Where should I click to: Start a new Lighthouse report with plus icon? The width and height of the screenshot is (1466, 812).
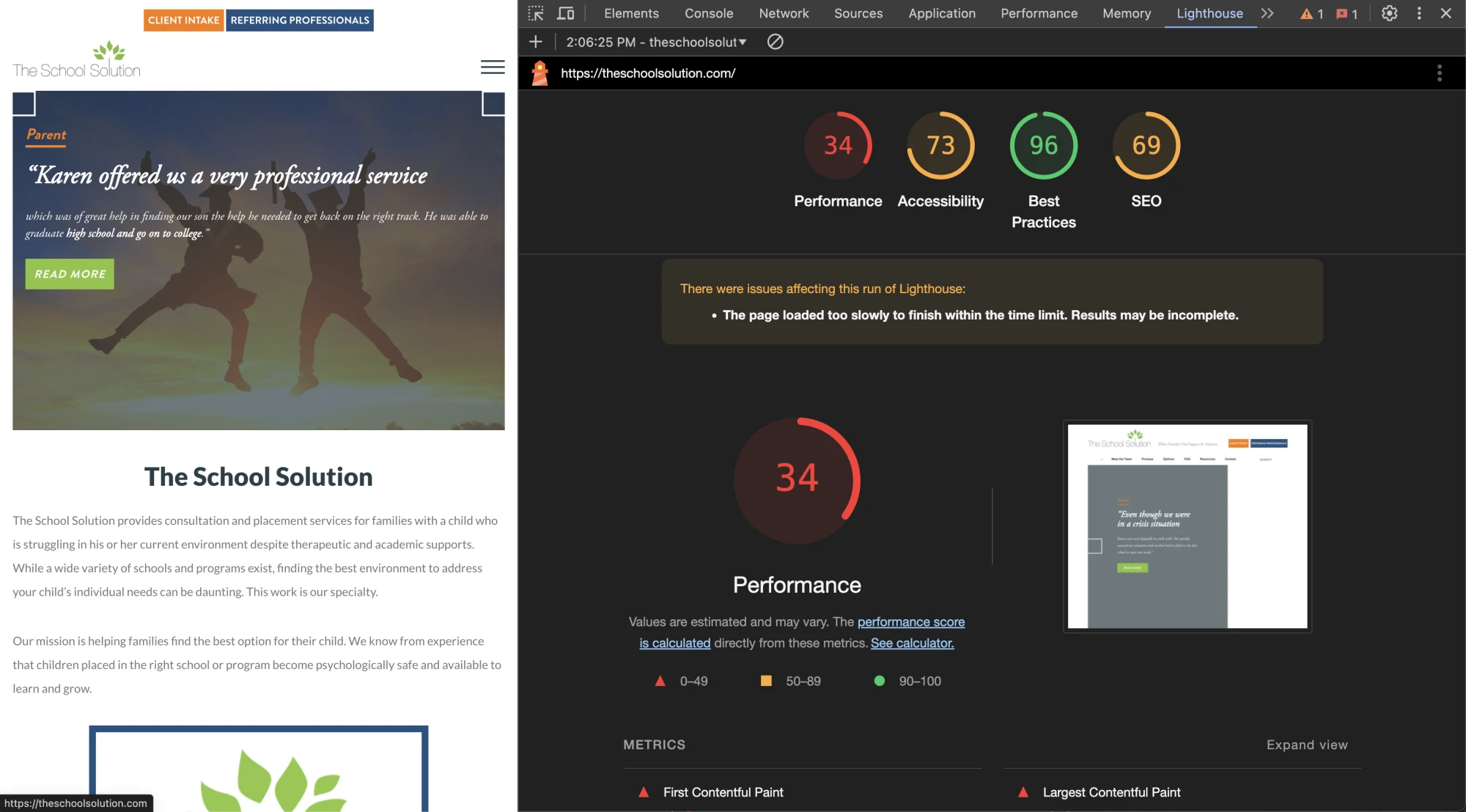tap(536, 43)
